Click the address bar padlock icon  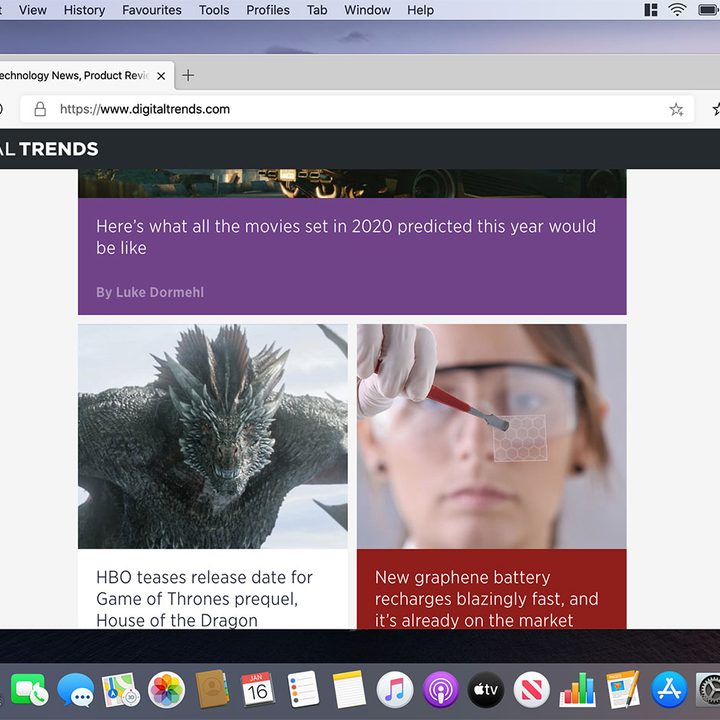point(40,109)
